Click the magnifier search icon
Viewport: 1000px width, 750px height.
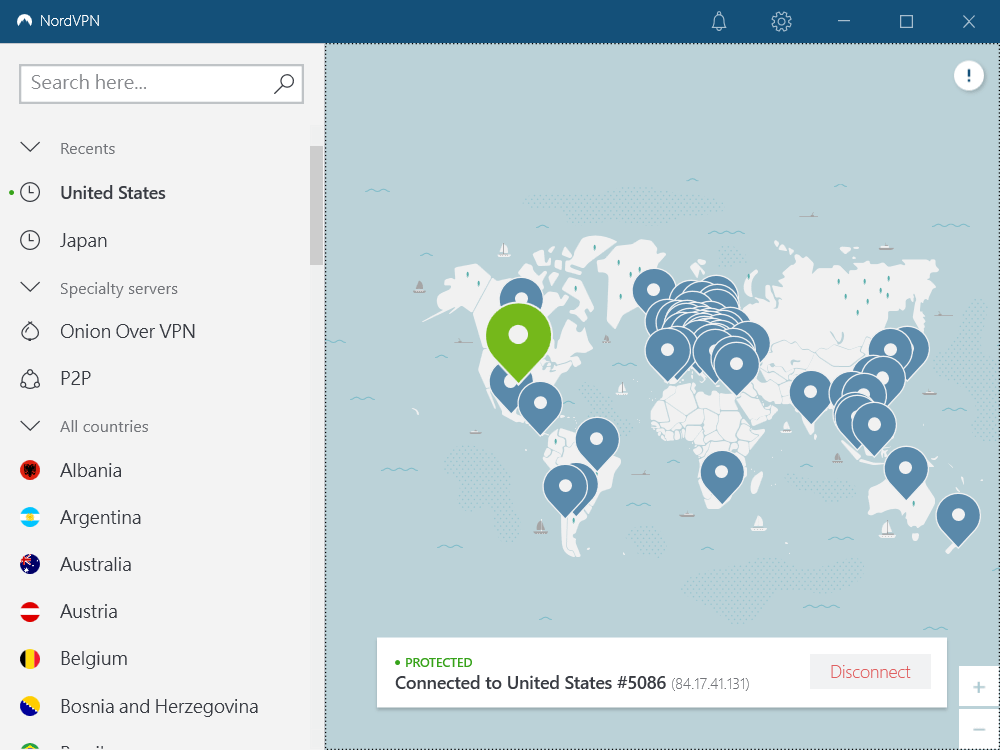click(284, 84)
